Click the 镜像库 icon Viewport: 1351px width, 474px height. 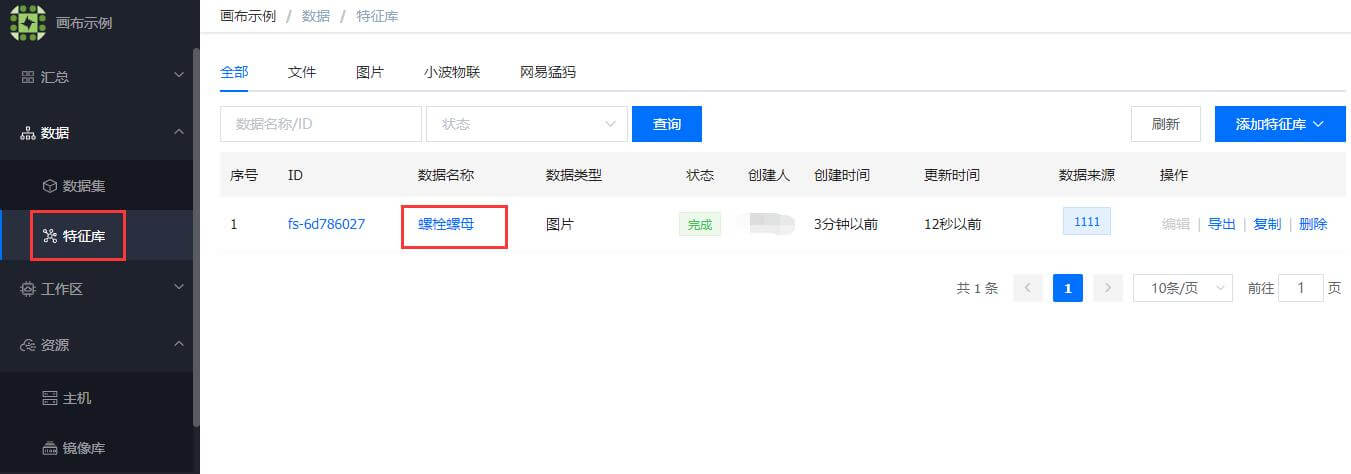49,448
